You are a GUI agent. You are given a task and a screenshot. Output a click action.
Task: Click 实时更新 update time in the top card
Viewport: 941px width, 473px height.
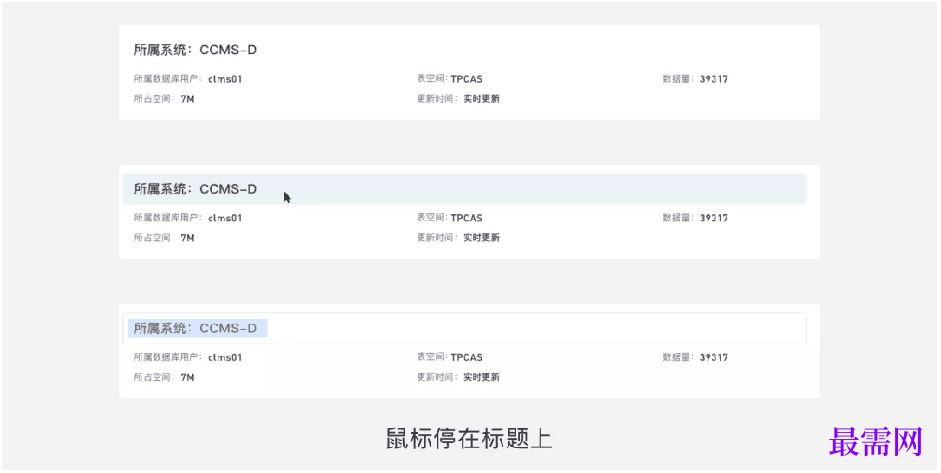click(481, 99)
